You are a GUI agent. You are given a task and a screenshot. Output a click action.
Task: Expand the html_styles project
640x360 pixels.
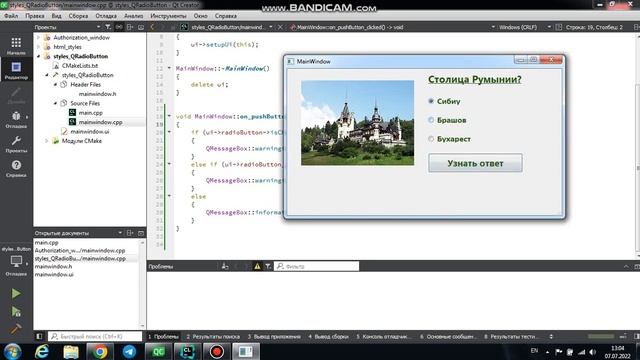pyautogui.click(x=39, y=47)
